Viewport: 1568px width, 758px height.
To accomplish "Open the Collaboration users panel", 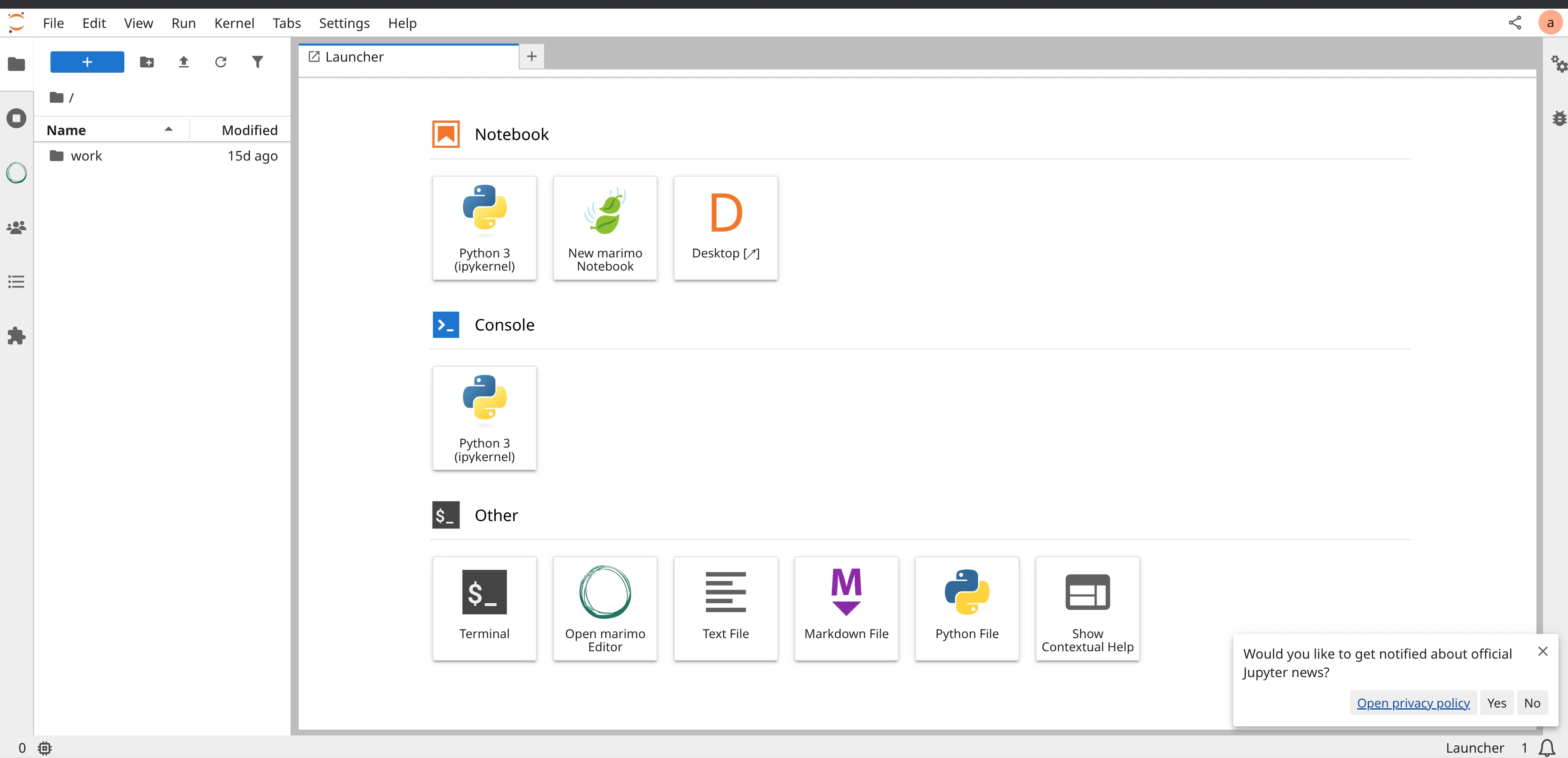I will pos(16,227).
